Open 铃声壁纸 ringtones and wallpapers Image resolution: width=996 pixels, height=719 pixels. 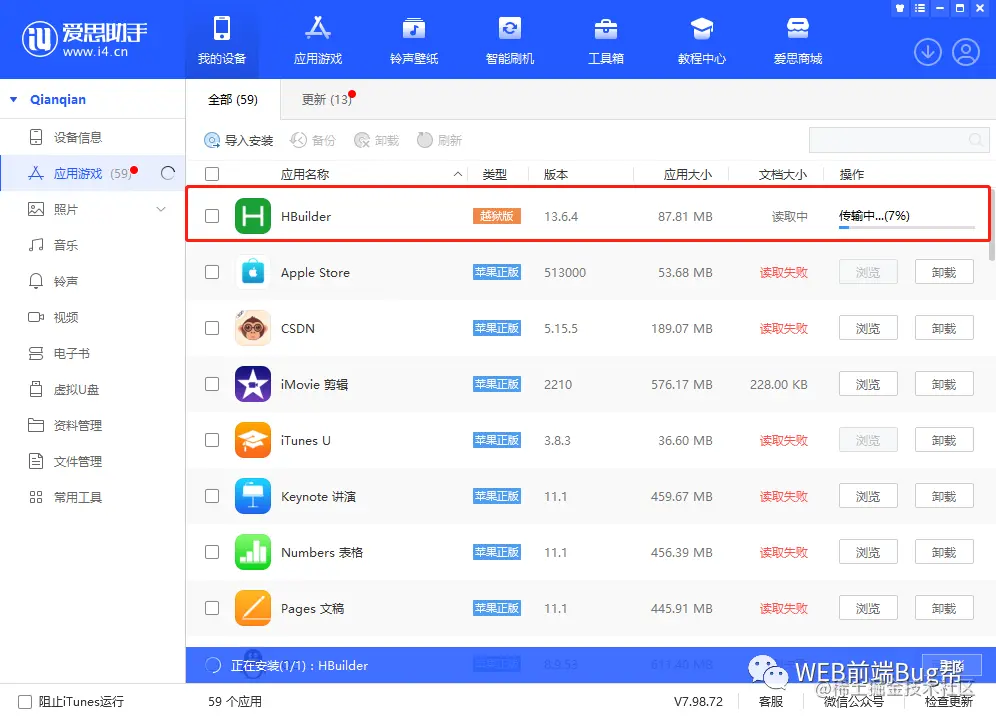click(x=414, y=41)
